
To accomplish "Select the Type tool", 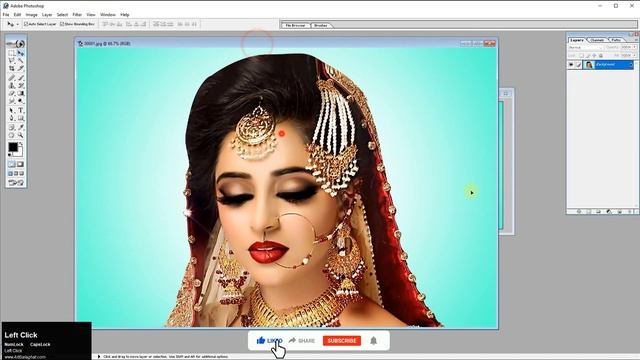I will (x=20, y=110).
